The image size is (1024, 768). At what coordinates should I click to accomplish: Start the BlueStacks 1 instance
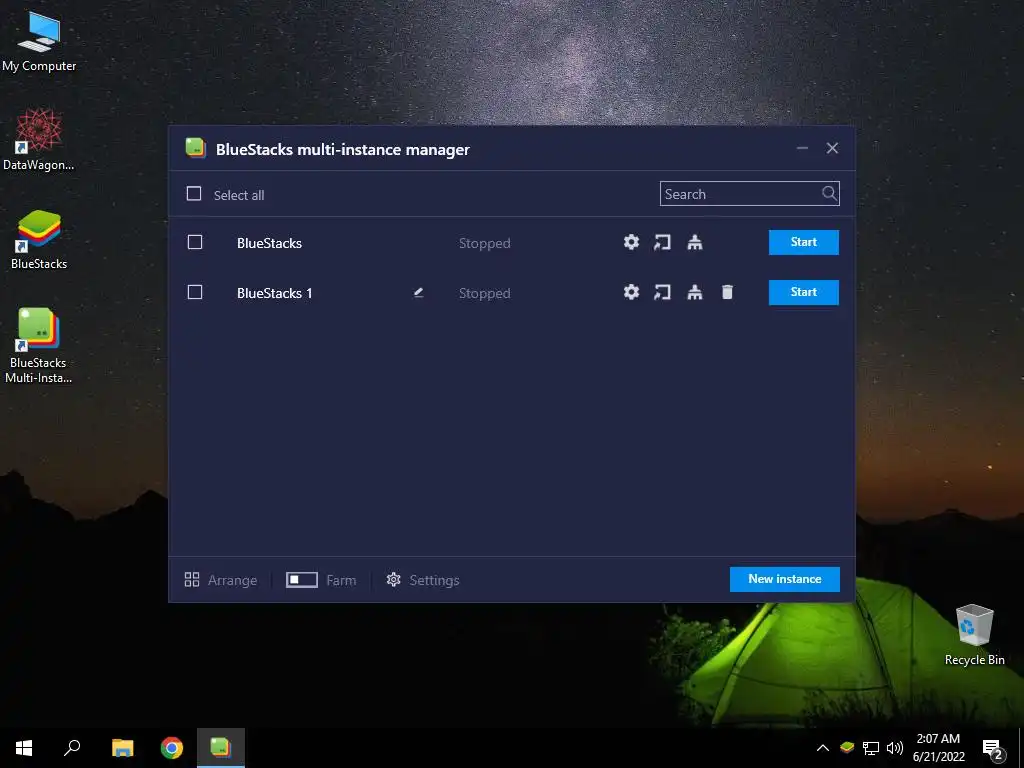click(803, 292)
